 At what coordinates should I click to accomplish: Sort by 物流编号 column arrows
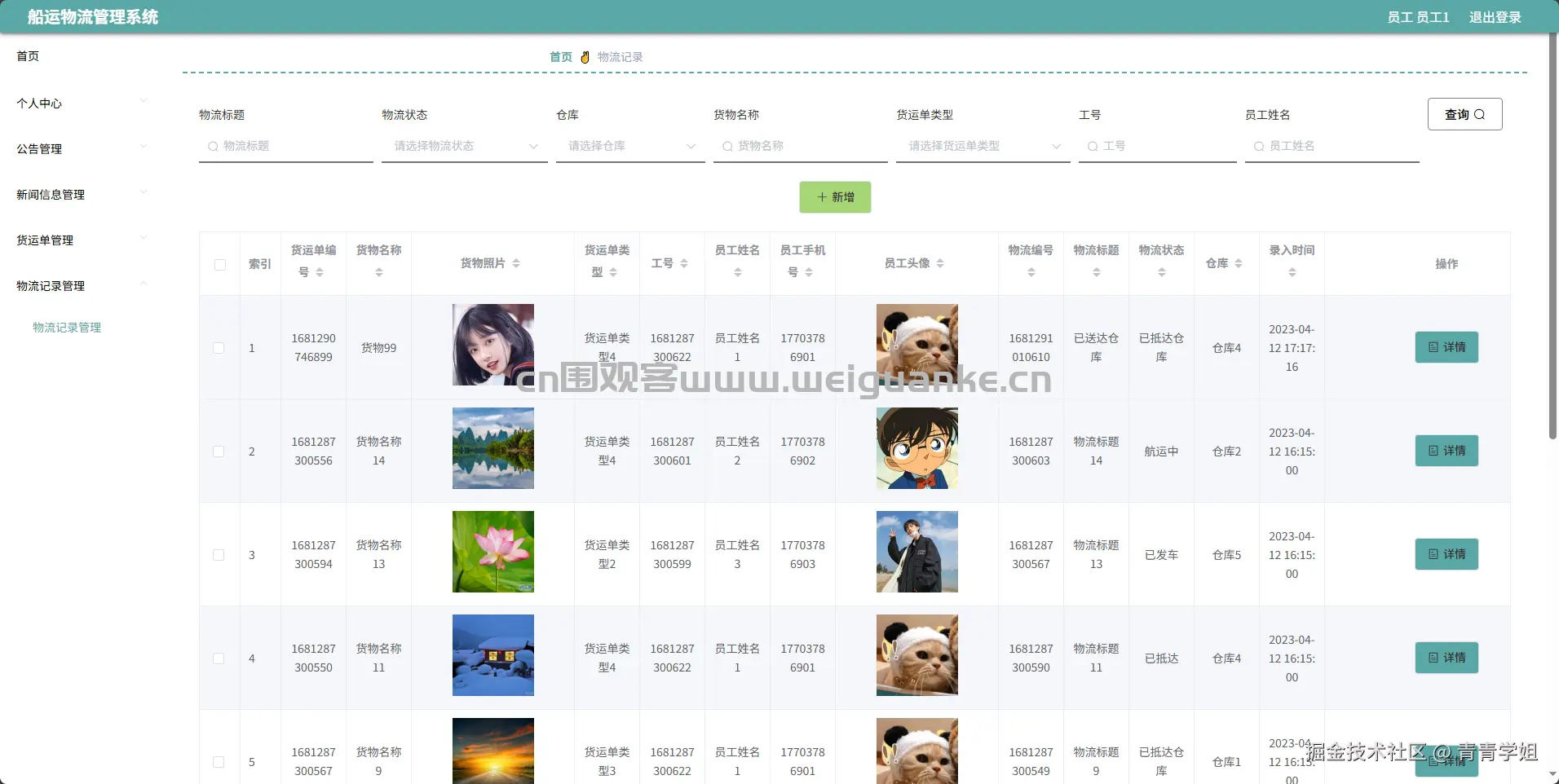(1031, 272)
